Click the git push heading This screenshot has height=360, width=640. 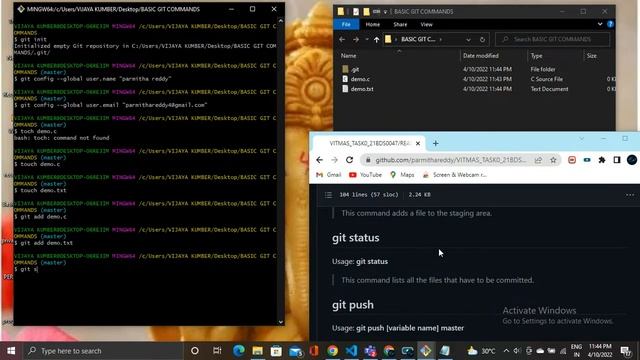353,304
